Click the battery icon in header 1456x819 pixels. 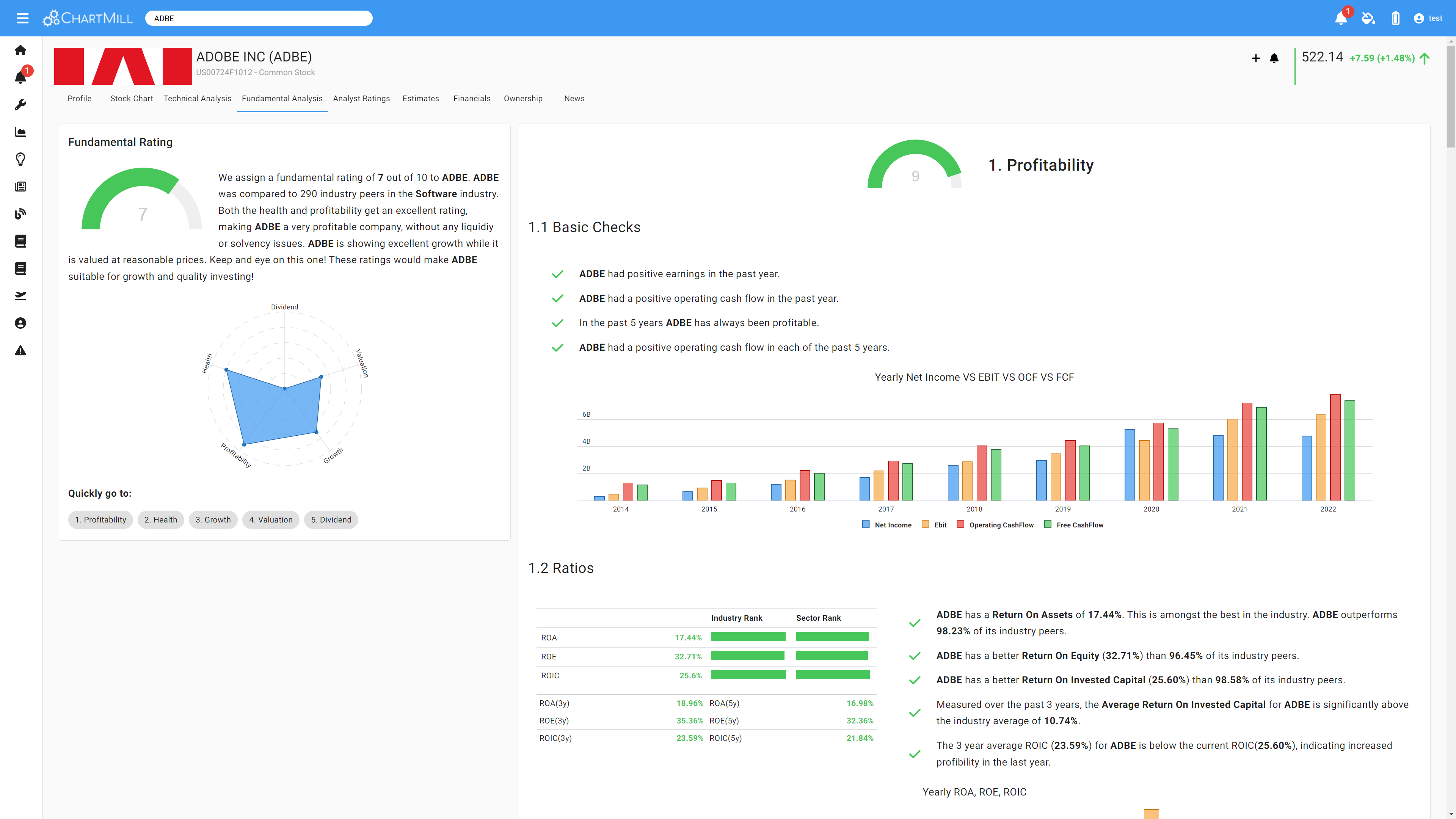coord(1395,18)
